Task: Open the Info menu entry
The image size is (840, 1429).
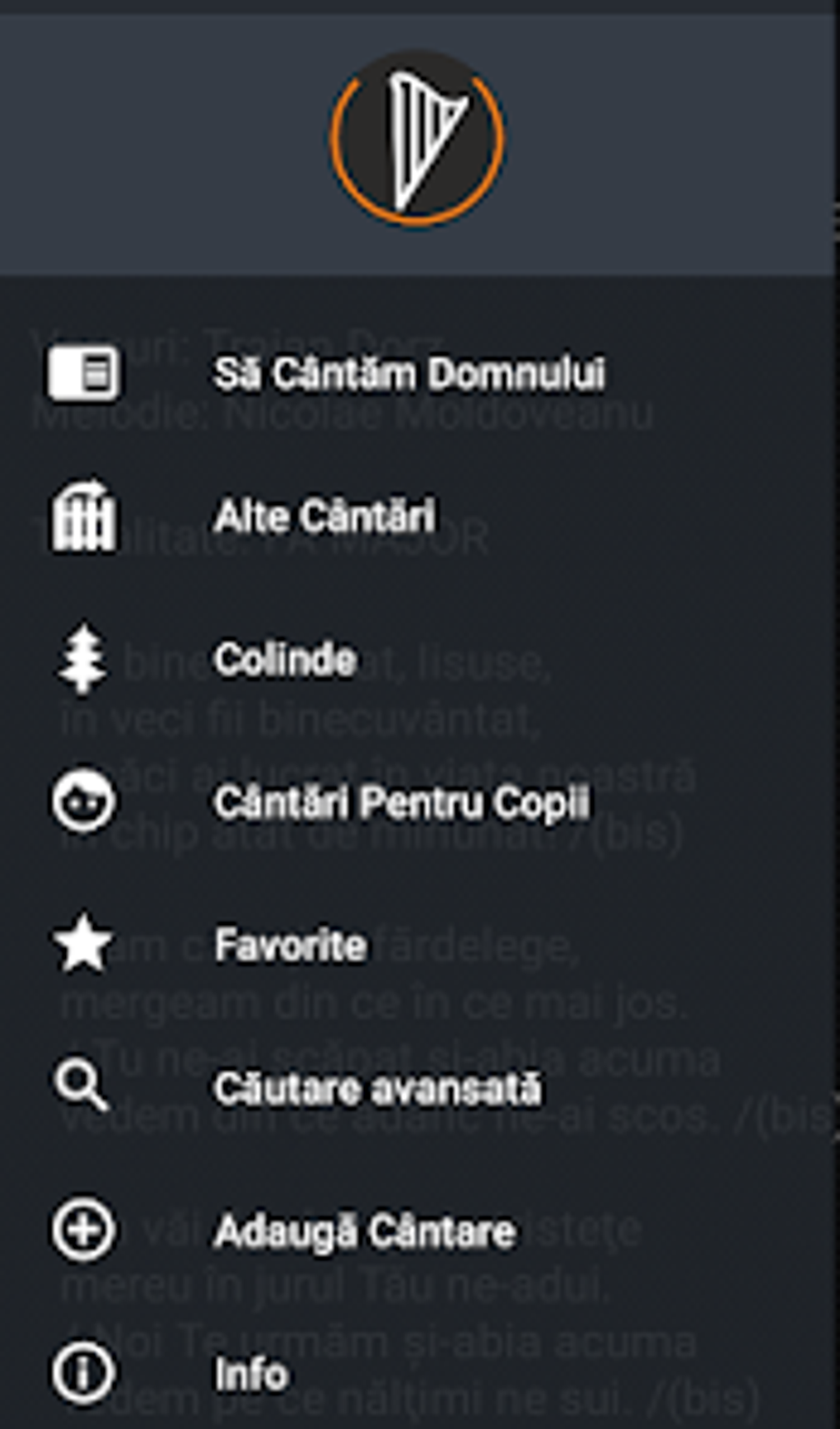Action: point(251,1375)
